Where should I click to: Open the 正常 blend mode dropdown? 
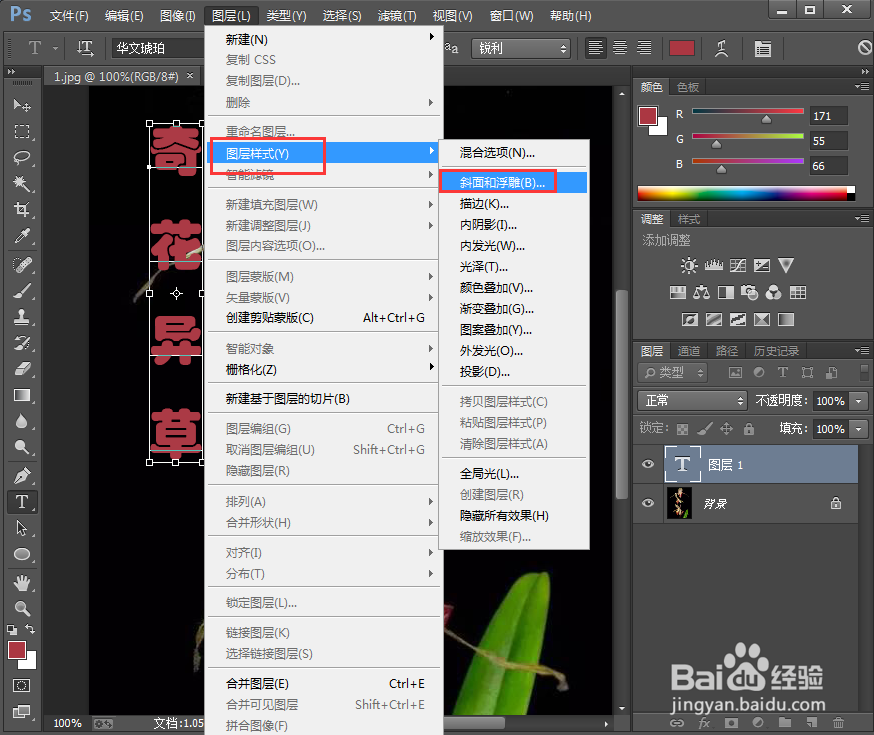(692, 401)
